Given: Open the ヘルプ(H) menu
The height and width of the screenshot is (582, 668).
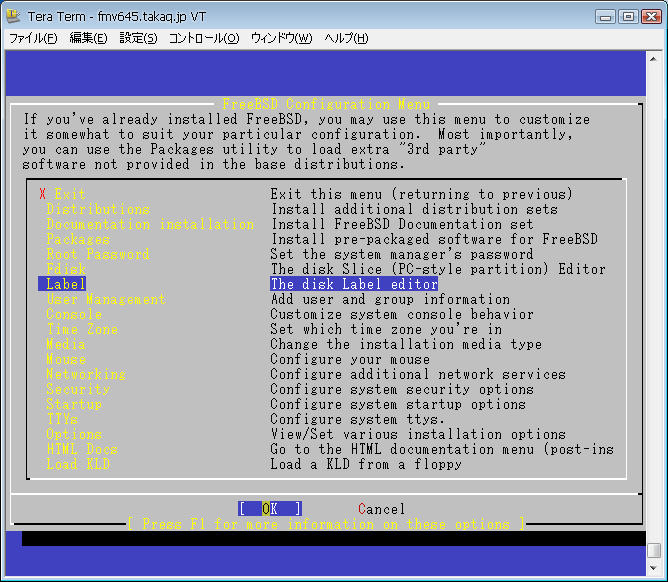Looking at the screenshot, I should 346,38.
